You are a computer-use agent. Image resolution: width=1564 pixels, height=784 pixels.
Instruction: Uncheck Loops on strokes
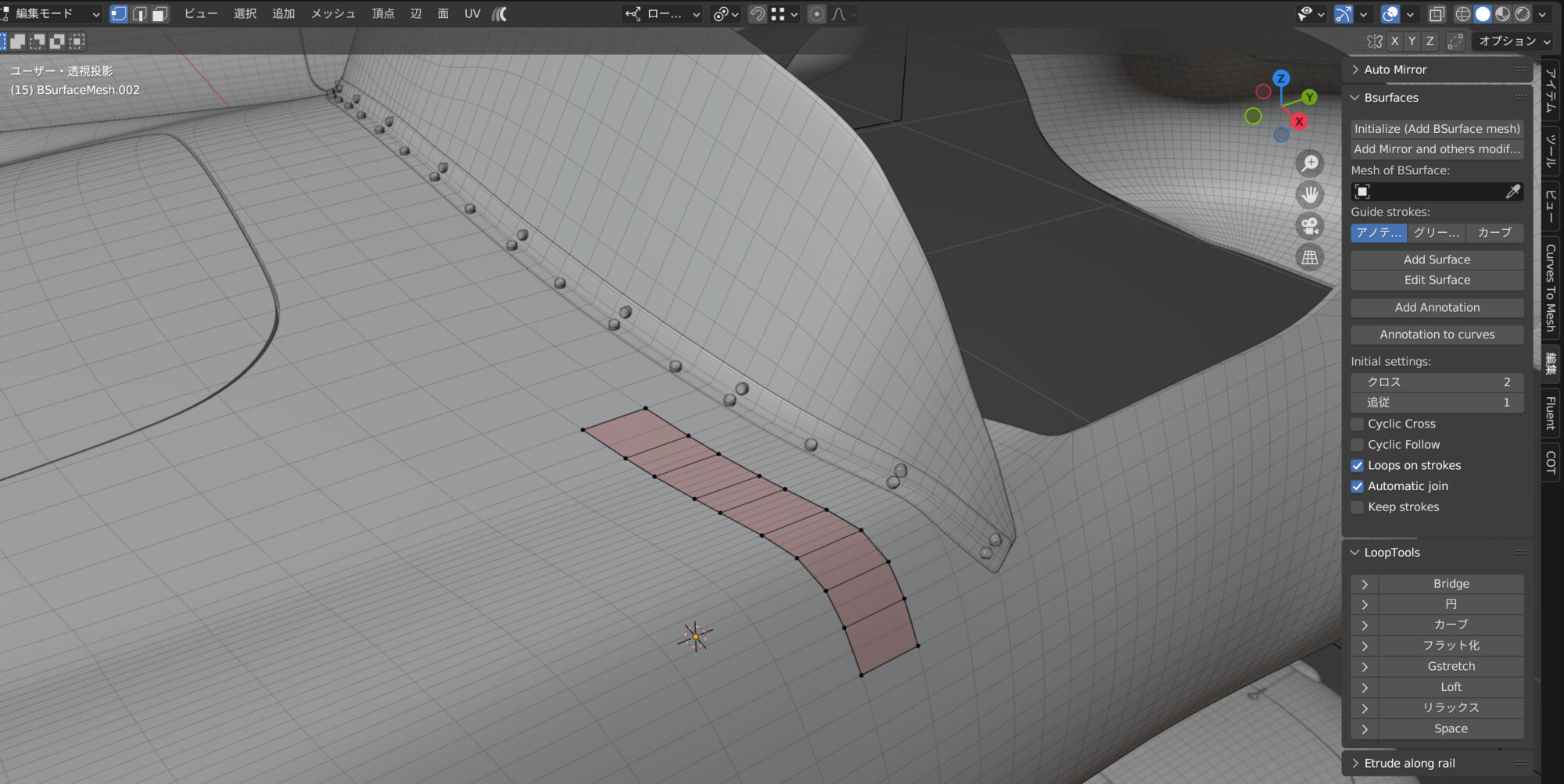point(1357,465)
